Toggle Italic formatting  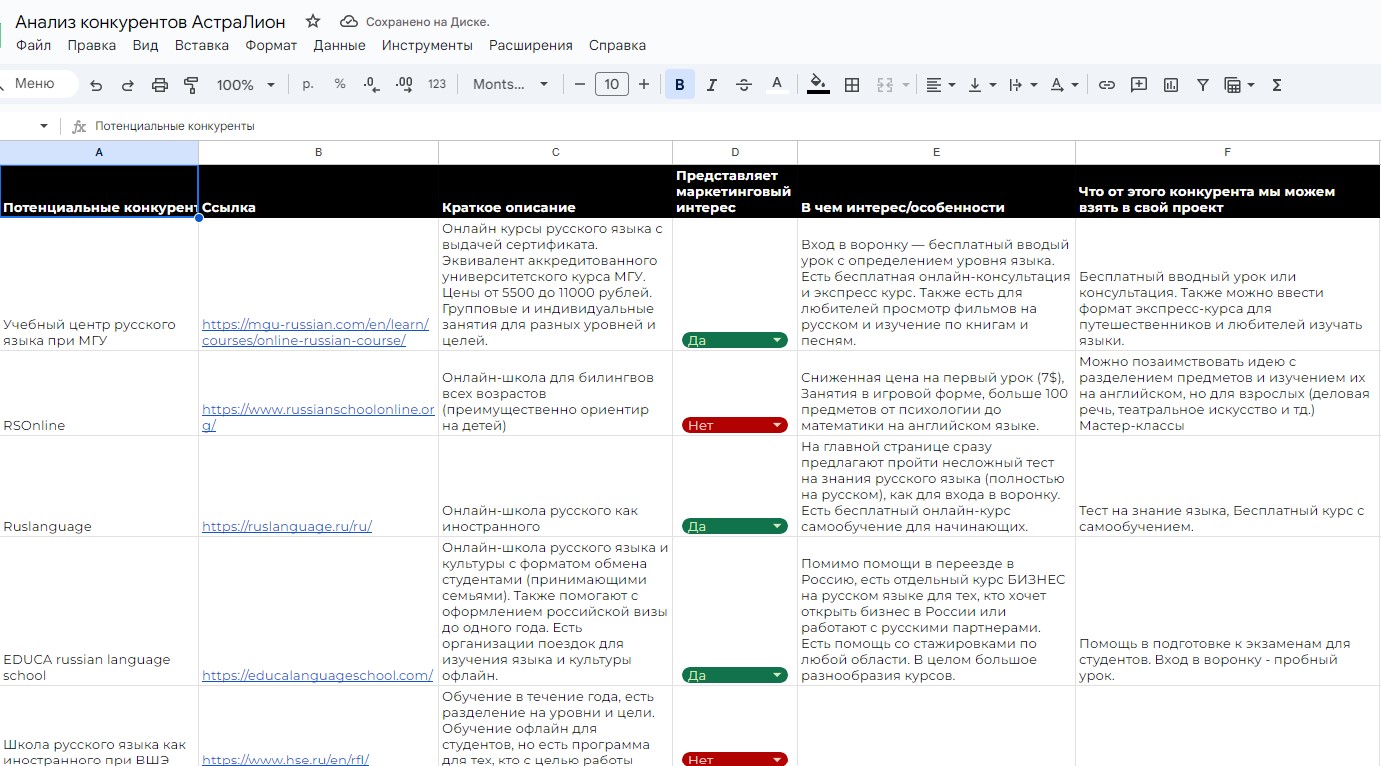click(712, 85)
